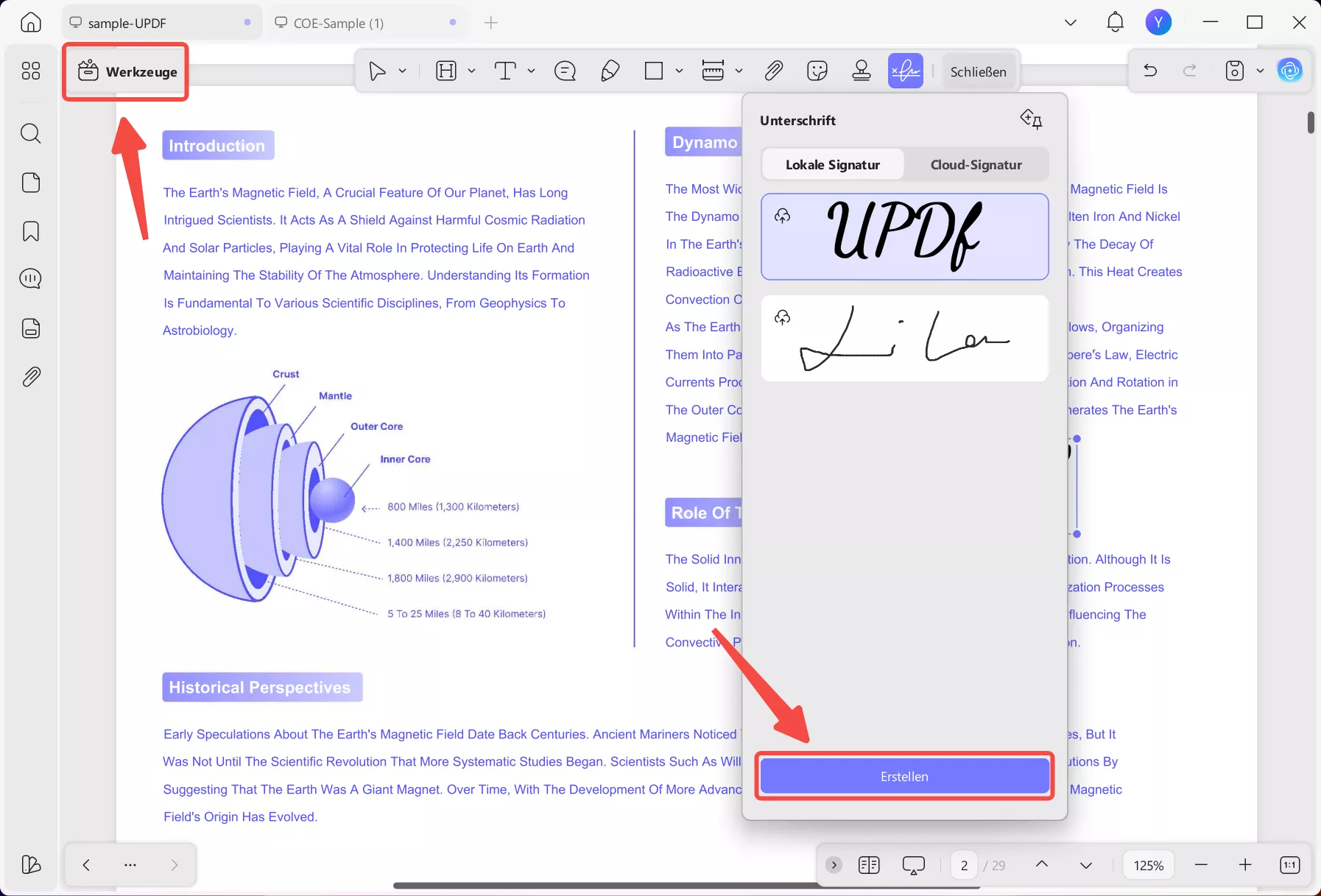
Task: Click the attachment paperclip toolbar tool
Action: pyautogui.click(x=773, y=71)
